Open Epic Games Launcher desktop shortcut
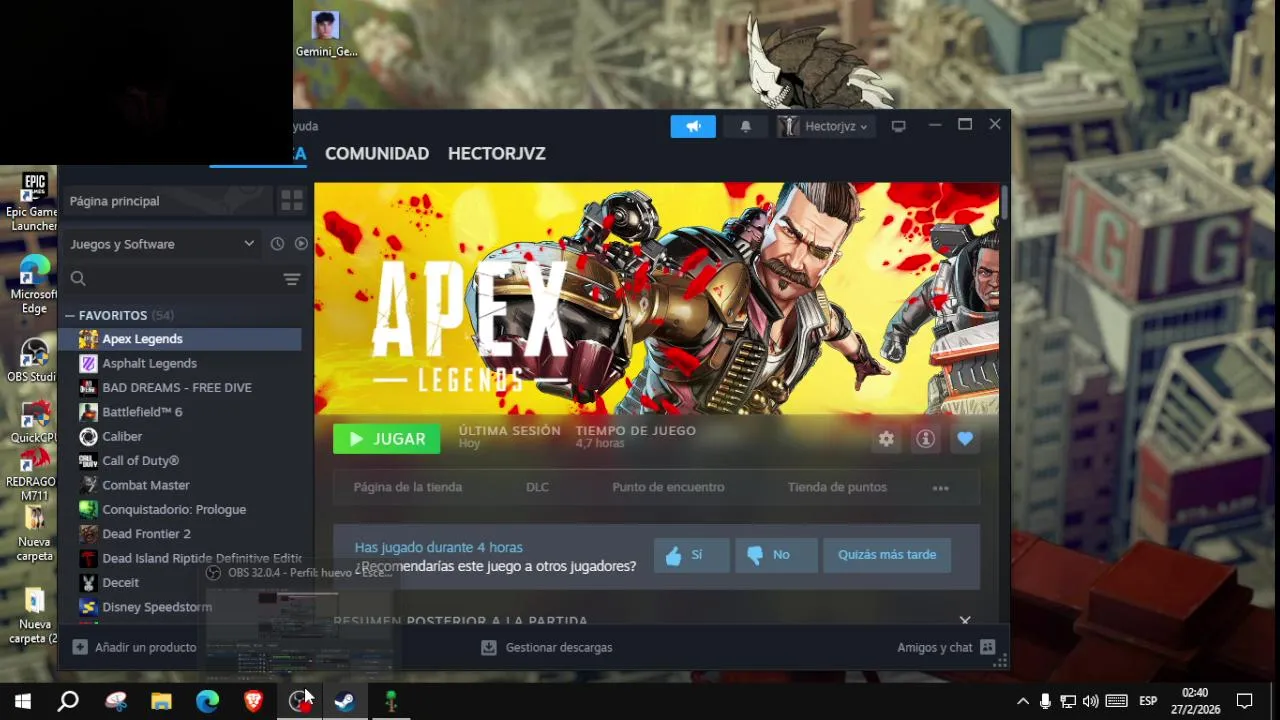Screen dimensions: 1280x720 [x=33, y=202]
